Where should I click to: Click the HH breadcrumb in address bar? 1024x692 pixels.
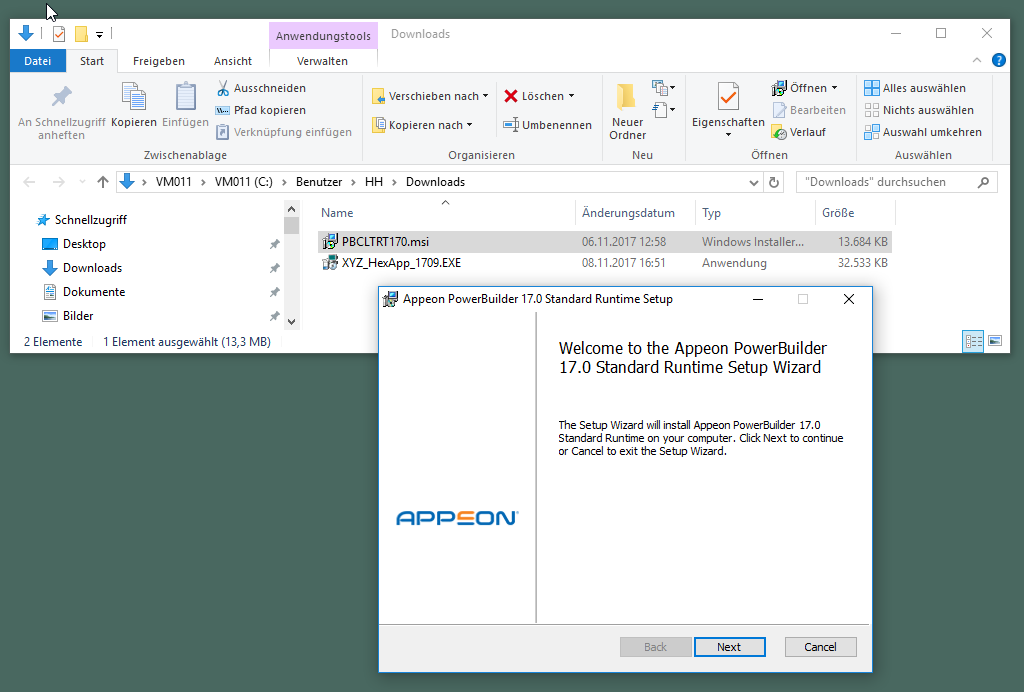coord(374,182)
